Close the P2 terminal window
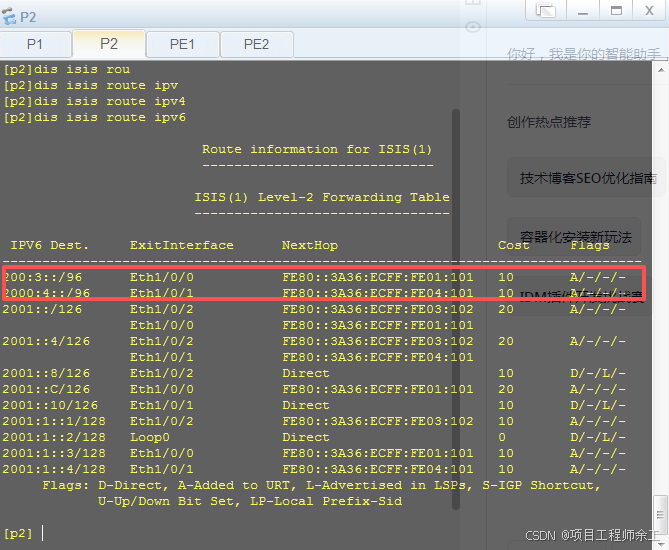 pos(649,10)
